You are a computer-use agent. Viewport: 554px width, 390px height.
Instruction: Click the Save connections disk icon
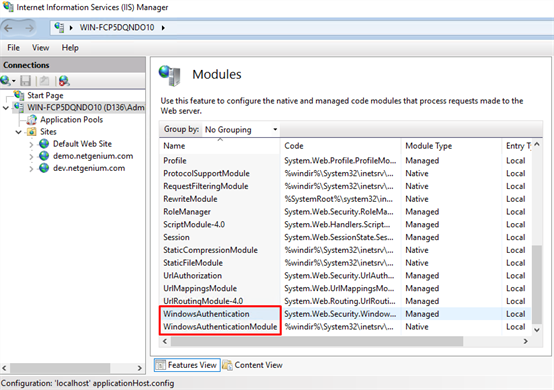(x=25, y=81)
